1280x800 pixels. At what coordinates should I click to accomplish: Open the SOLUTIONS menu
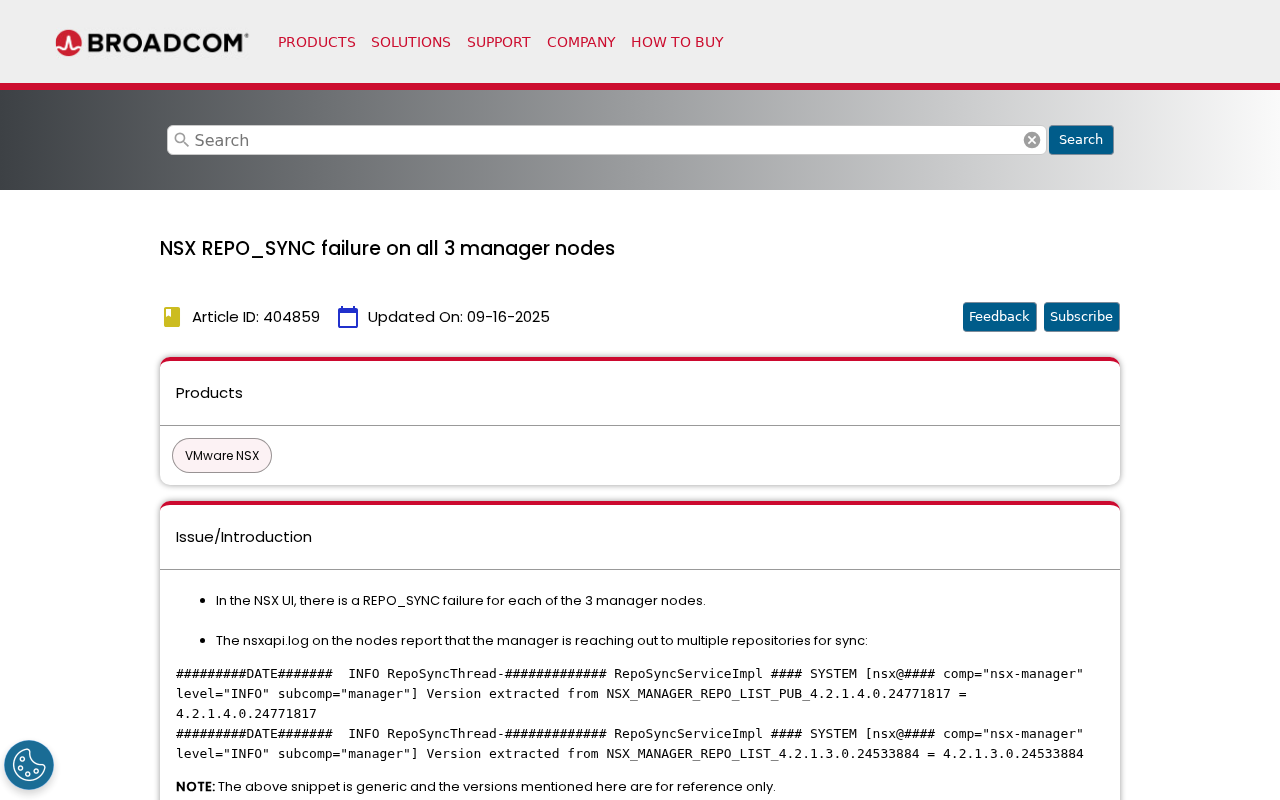tap(411, 40)
